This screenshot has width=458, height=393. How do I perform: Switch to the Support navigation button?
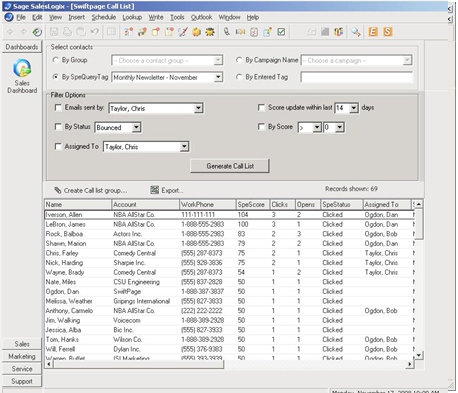point(22,381)
